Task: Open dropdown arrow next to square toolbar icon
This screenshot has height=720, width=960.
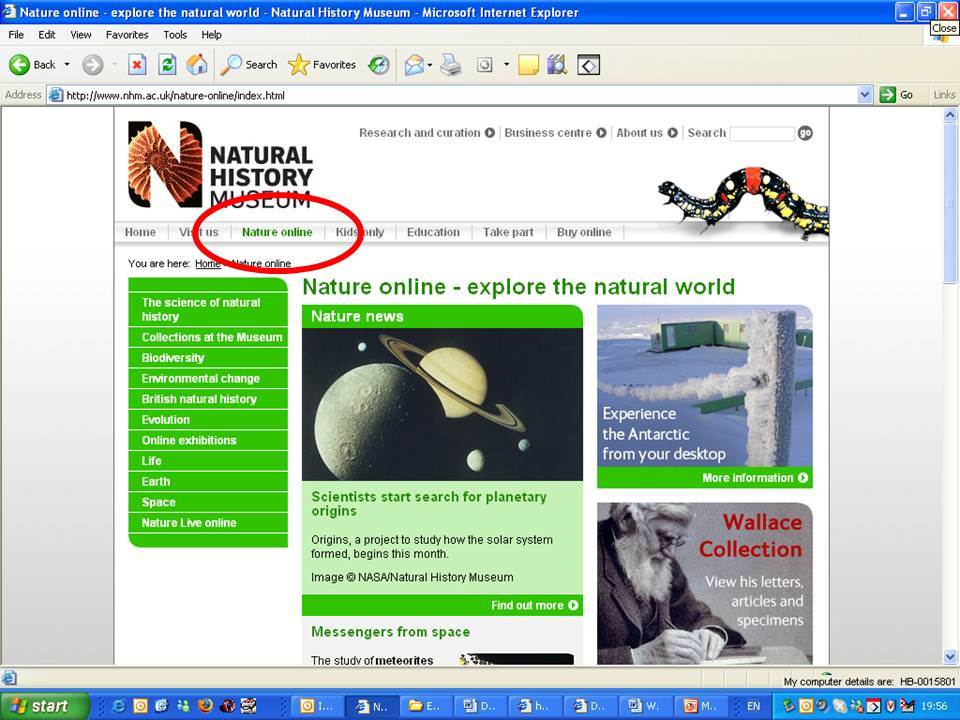Action: pos(506,64)
